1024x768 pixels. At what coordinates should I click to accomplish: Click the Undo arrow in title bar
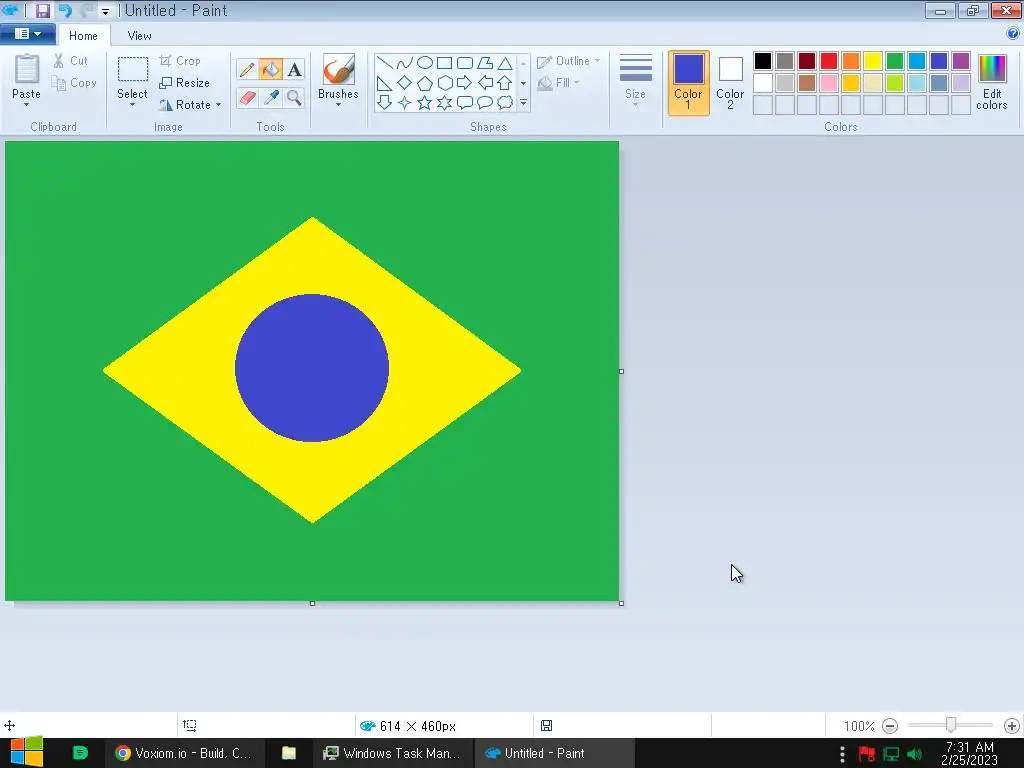[65, 10]
